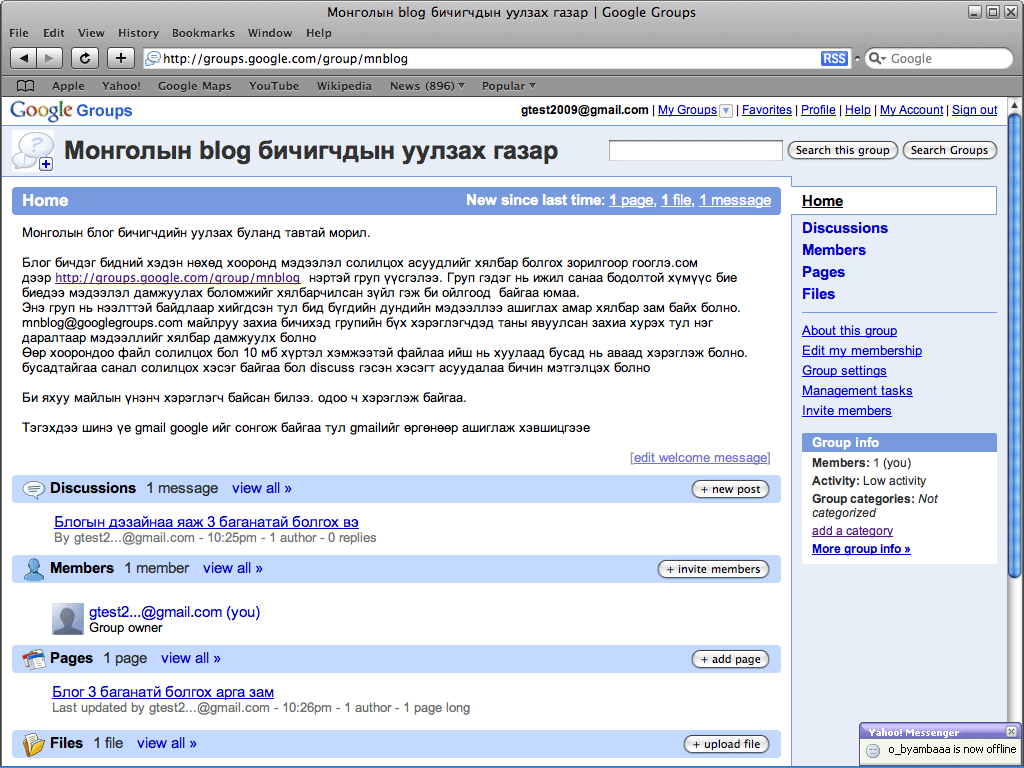Click the Google Groups logo
1024x768 pixels.
click(71, 110)
